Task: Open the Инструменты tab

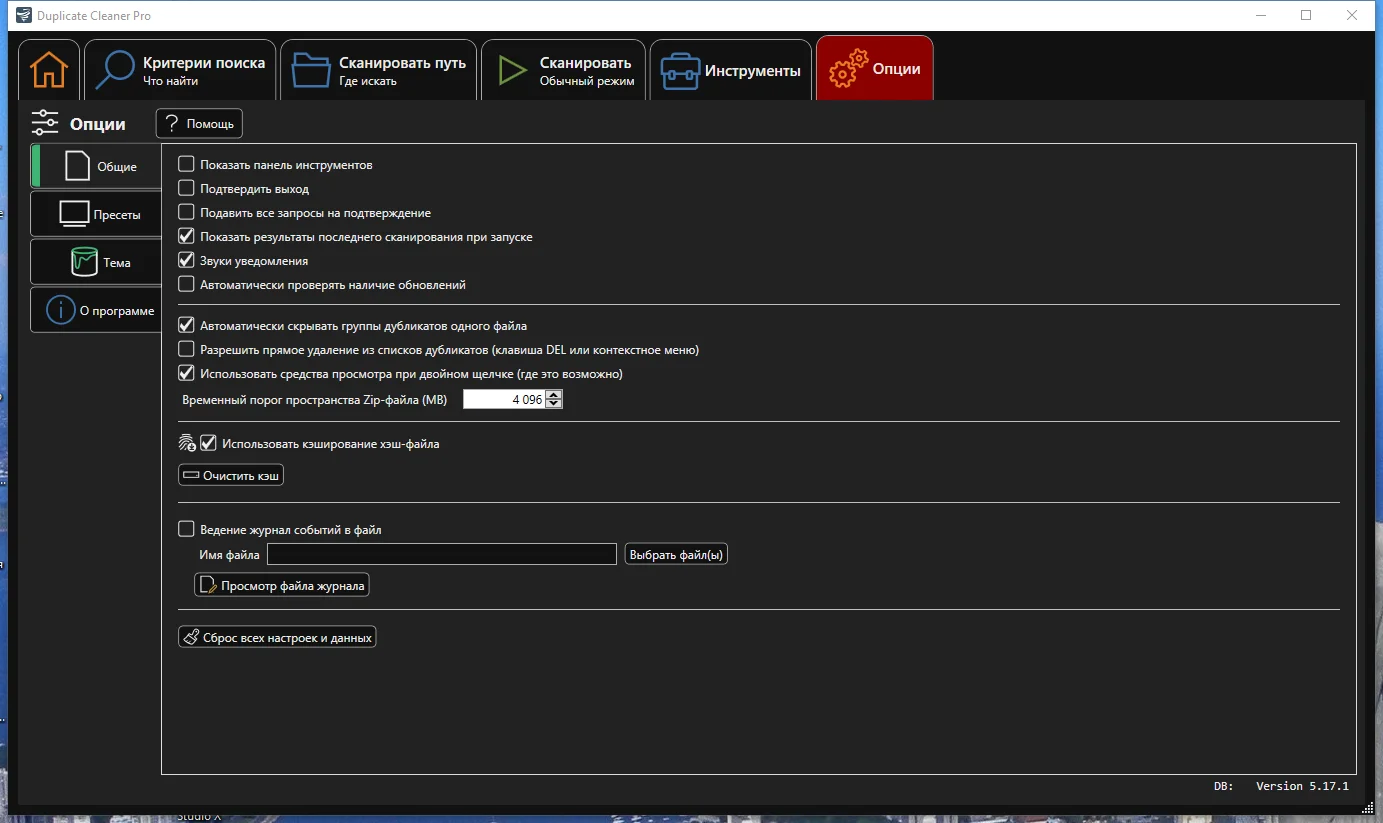Action: (x=730, y=70)
